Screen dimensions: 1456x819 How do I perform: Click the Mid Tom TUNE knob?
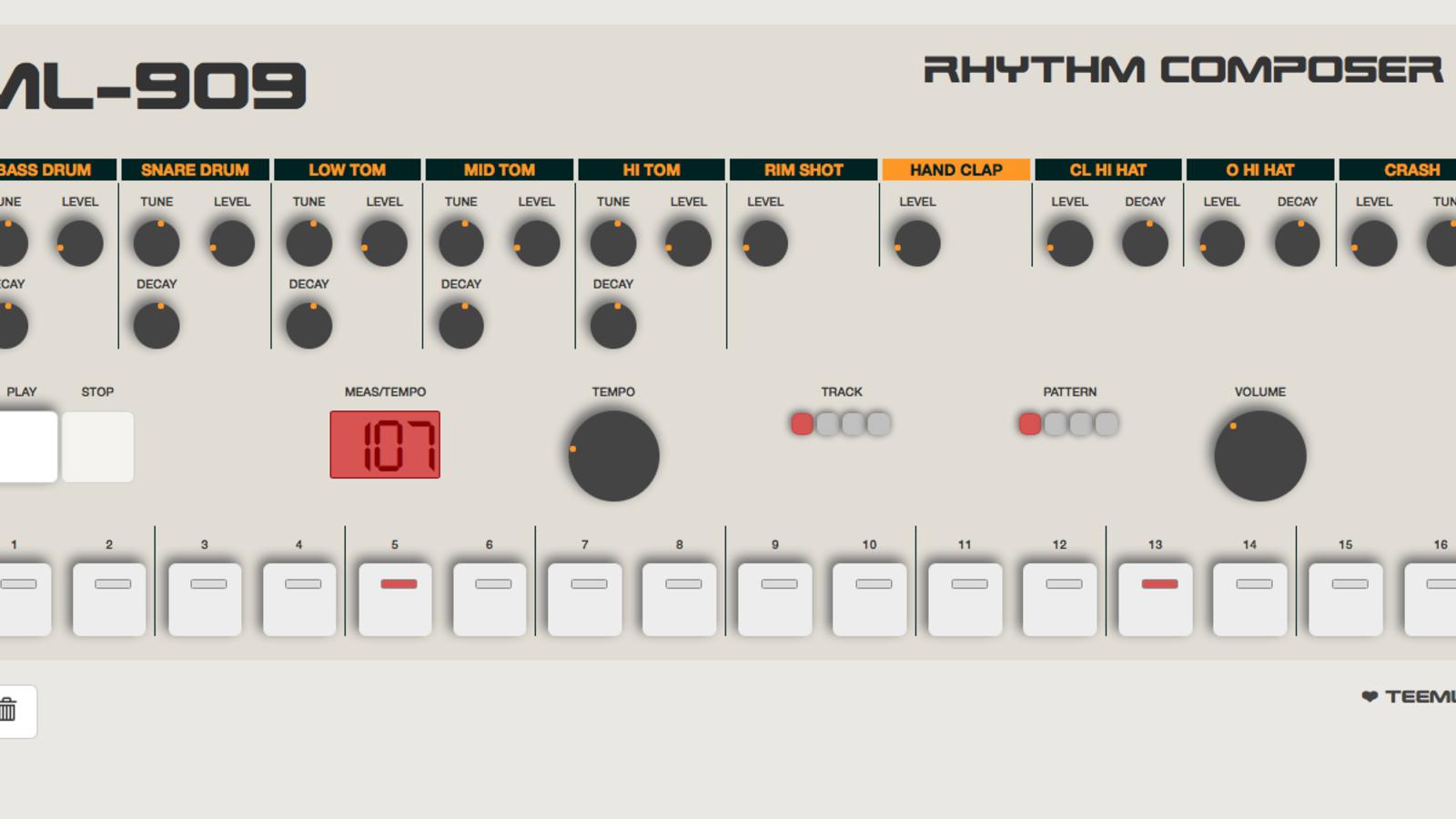coord(460,243)
